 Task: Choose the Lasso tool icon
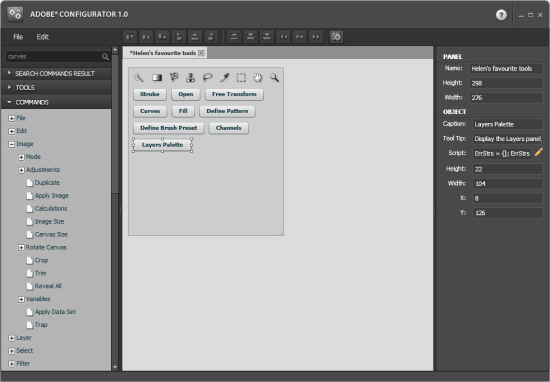click(x=208, y=78)
